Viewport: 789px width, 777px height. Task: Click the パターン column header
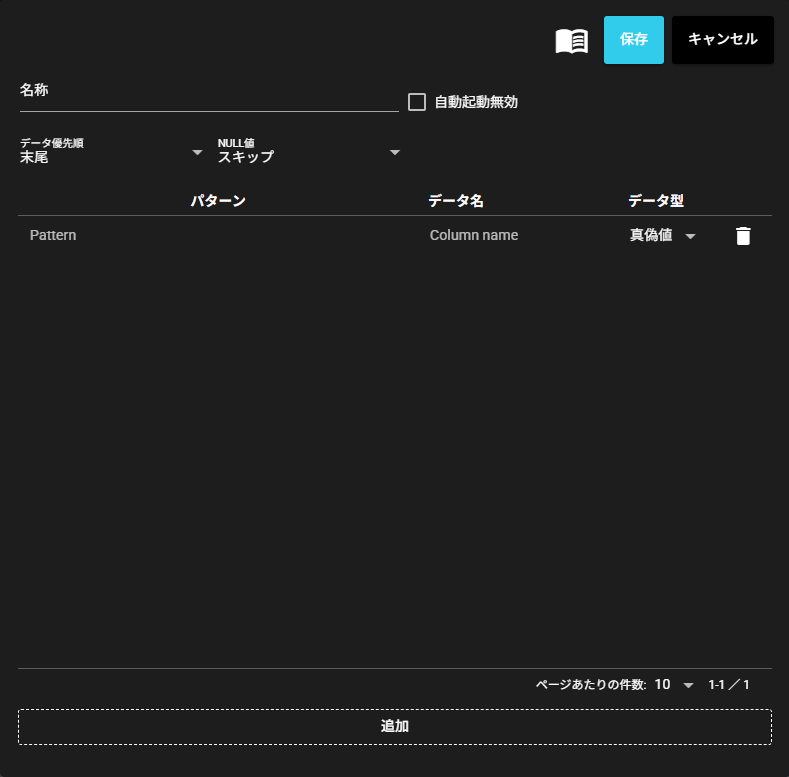tap(218, 201)
